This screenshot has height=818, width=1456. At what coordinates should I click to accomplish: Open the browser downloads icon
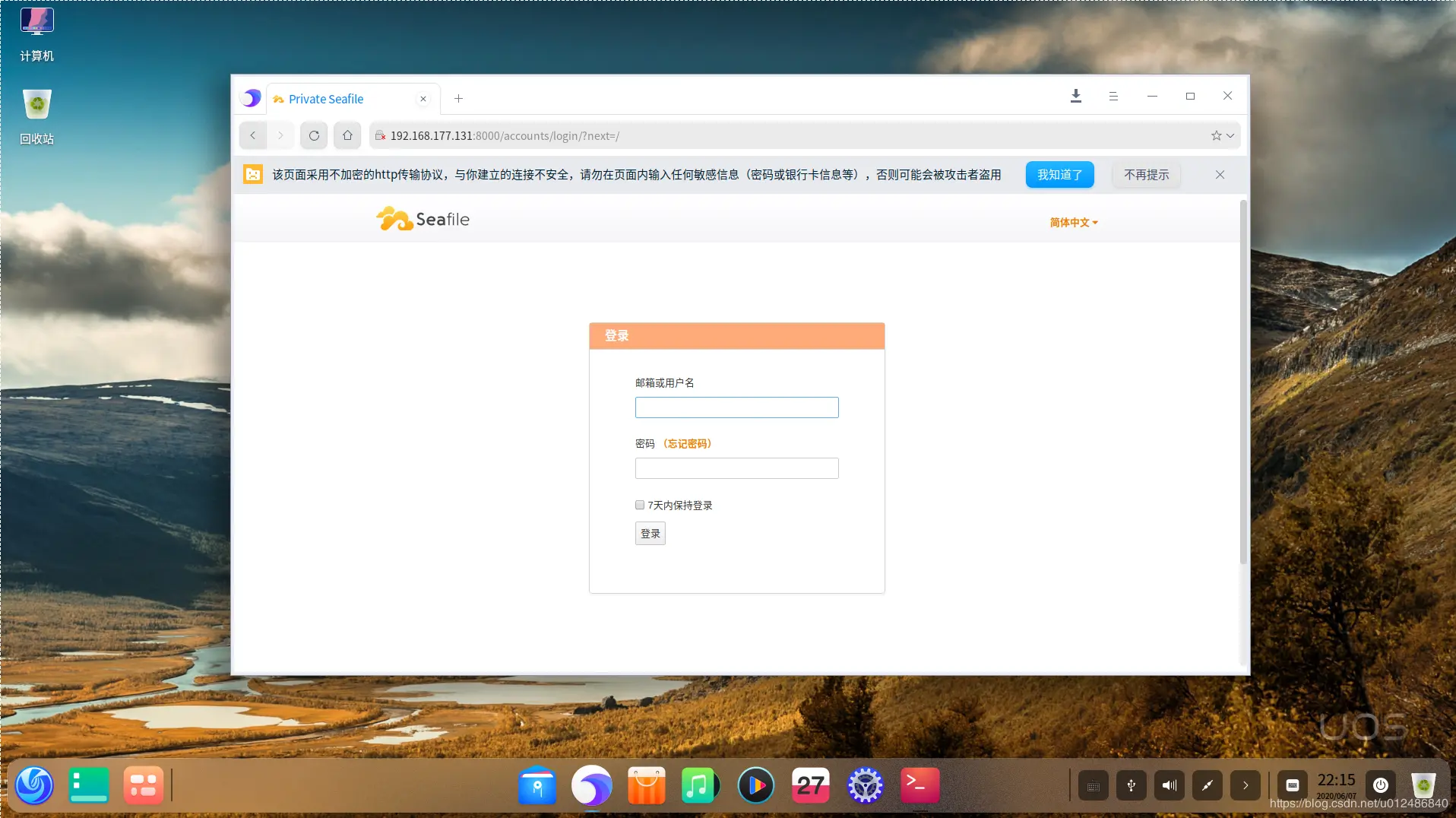click(x=1075, y=96)
